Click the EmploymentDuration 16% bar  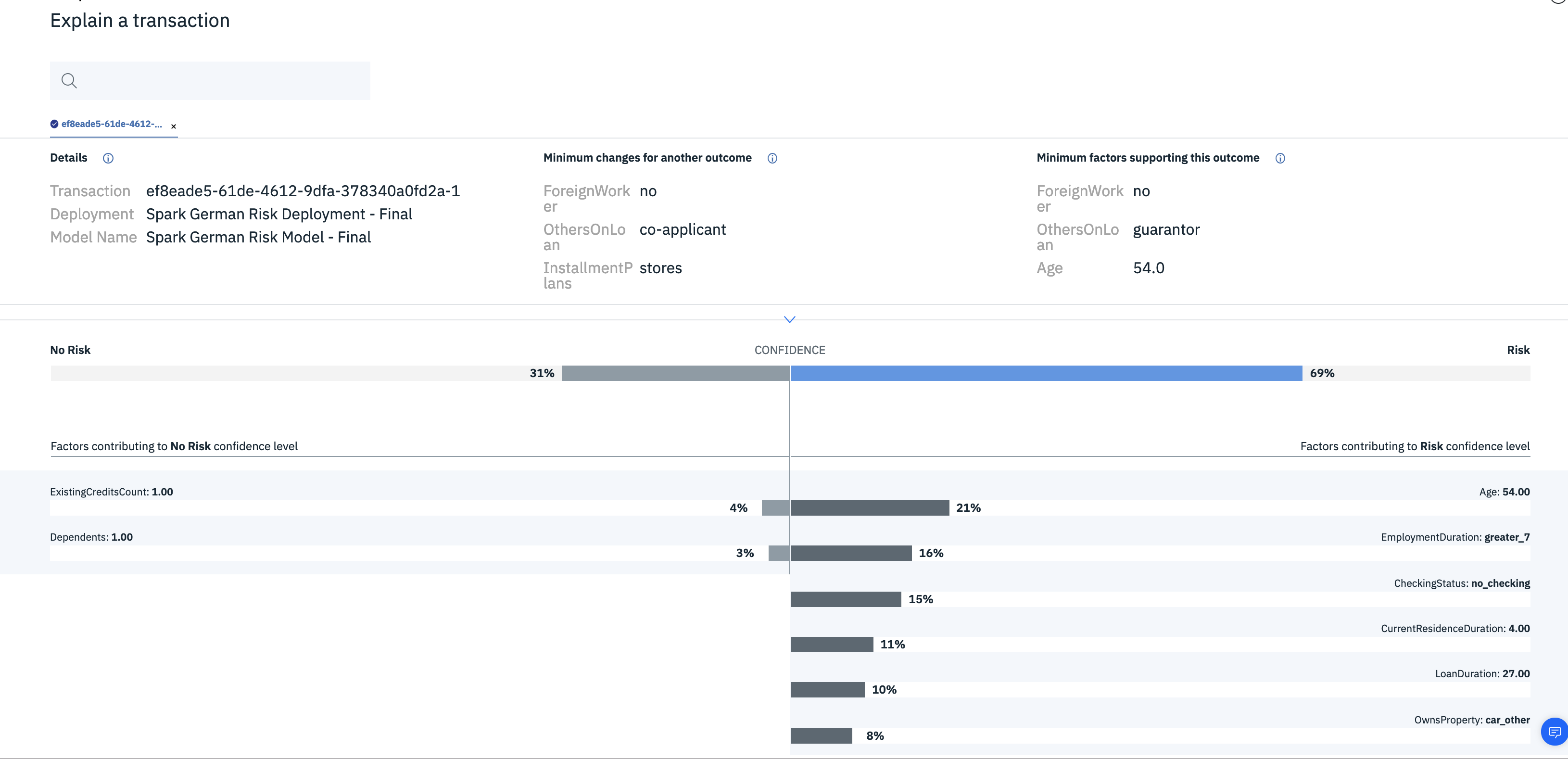tap(850, 553)
